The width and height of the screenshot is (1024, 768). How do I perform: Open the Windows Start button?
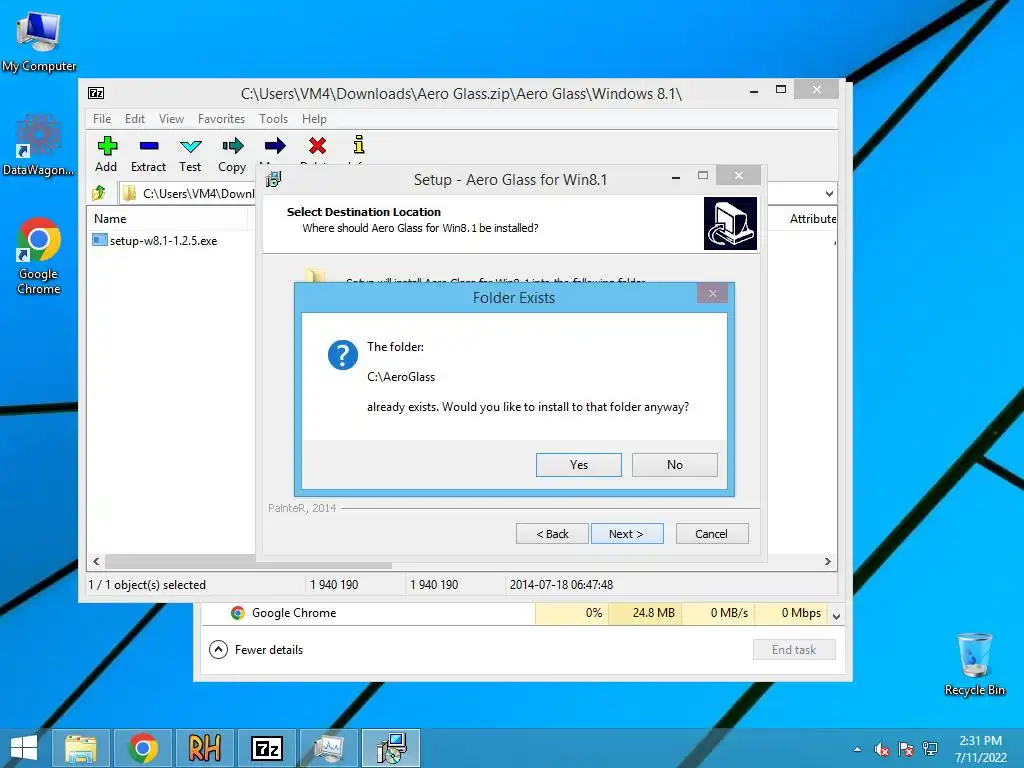pos(24,748)
